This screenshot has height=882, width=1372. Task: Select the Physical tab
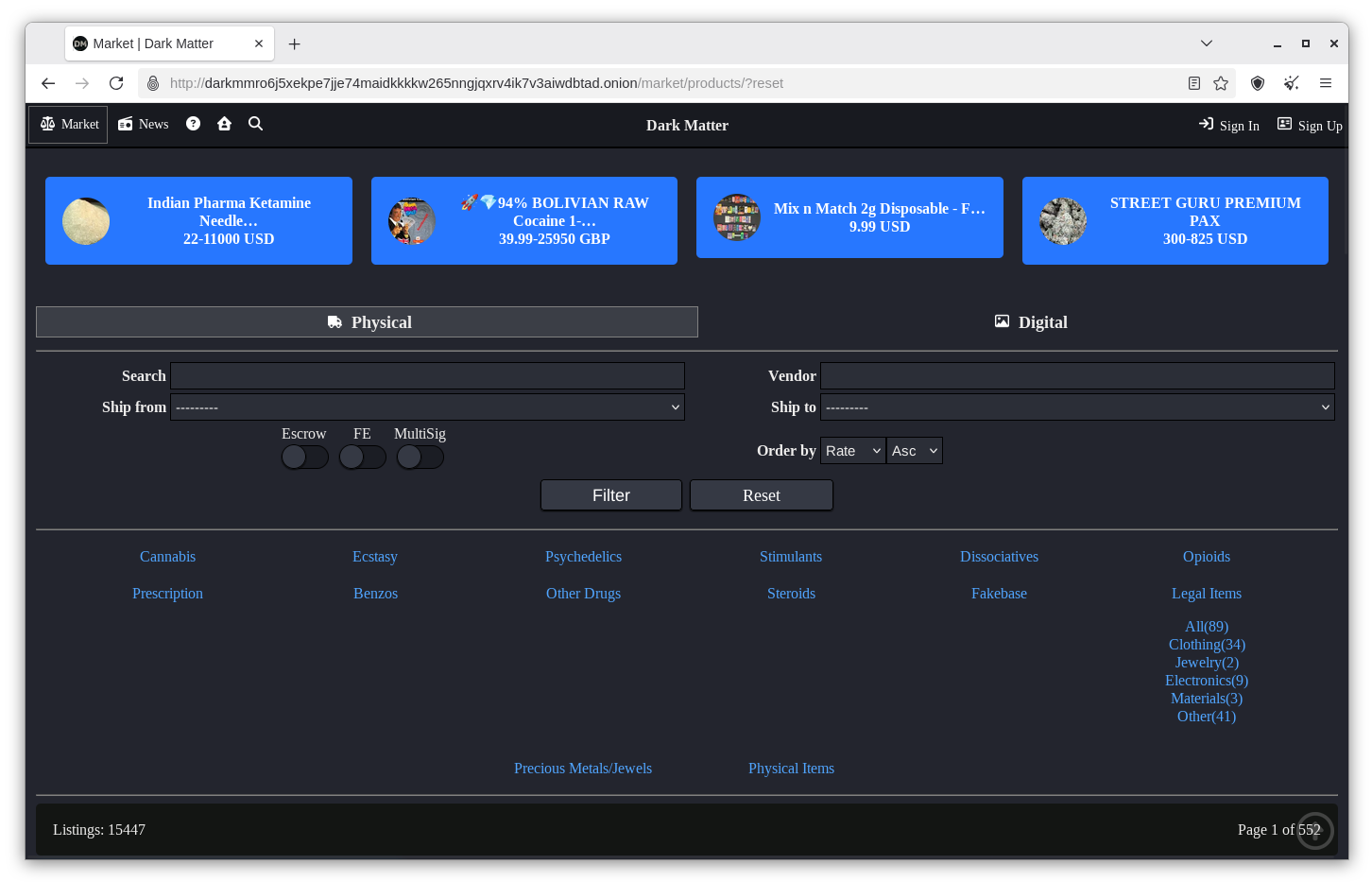pyautogui.click(x=367, y=322)
